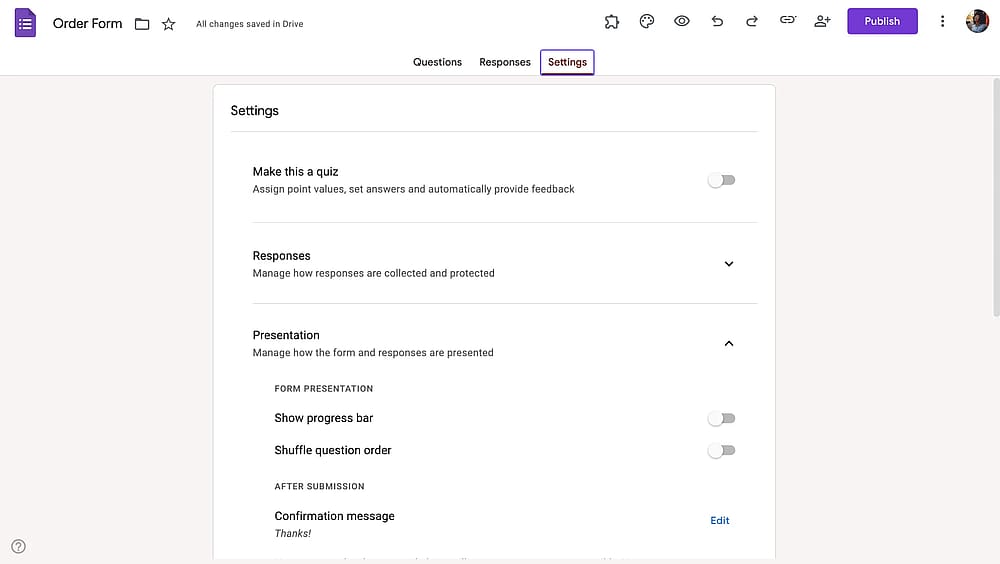The width and height of the screenshot is (1000, 564).
Task: Click the 'Show progress bar' label
Action: click(x=323, y=419)
